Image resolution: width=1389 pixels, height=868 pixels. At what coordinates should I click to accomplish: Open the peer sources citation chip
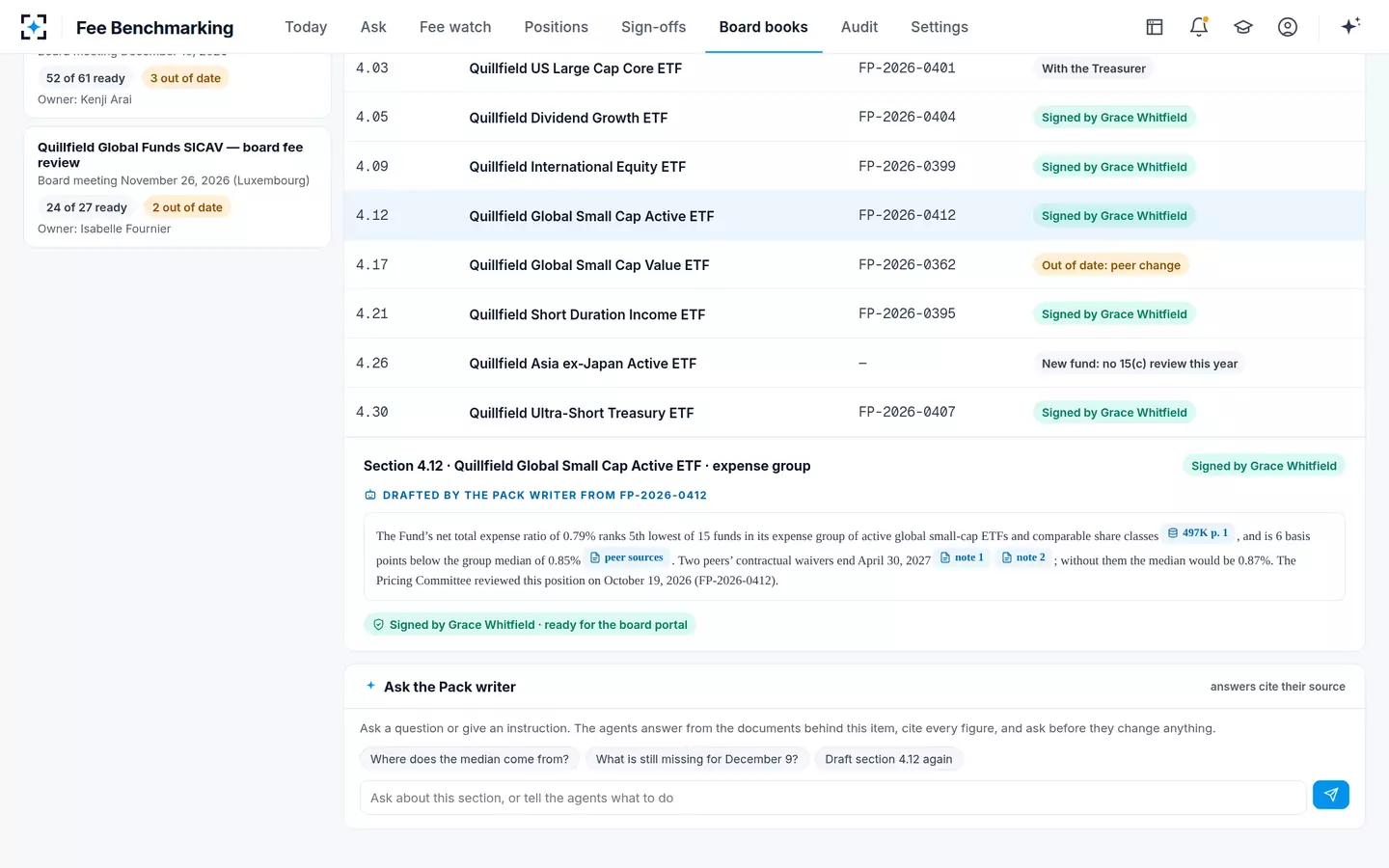tap(627, 557)
